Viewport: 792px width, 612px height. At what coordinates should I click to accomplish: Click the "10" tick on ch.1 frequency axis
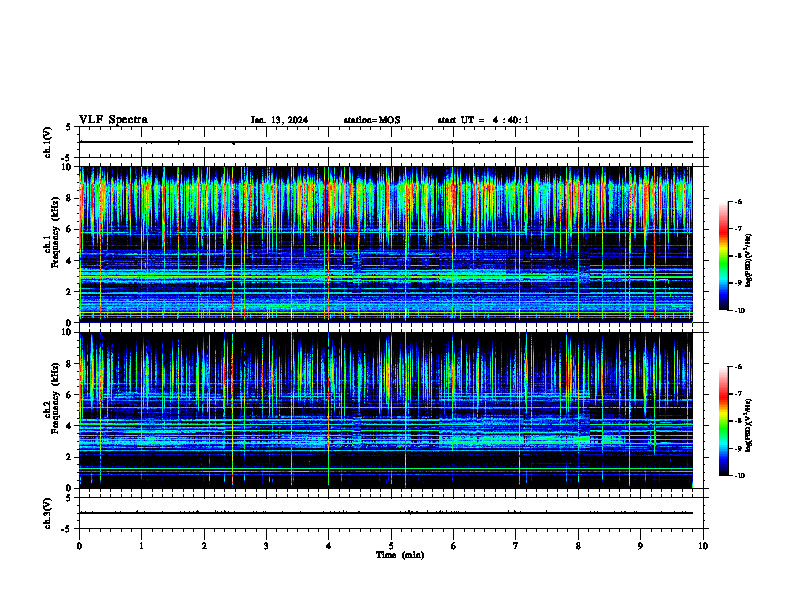pos(69,167)
